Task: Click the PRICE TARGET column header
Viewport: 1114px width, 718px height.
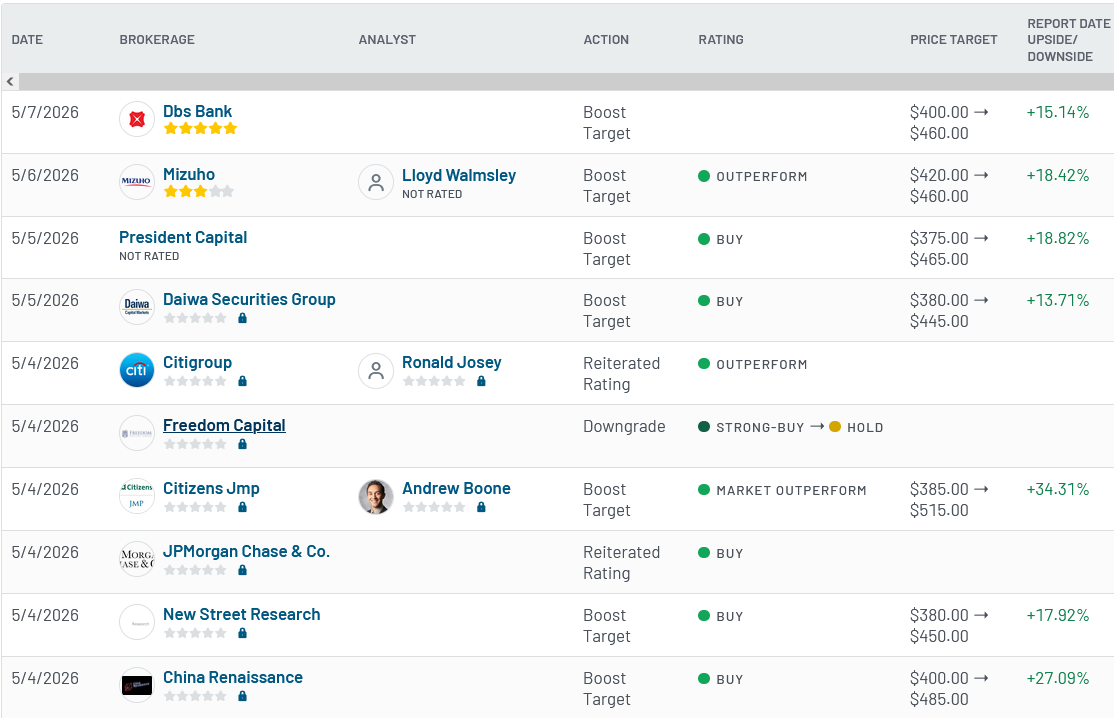Action: 954,40
